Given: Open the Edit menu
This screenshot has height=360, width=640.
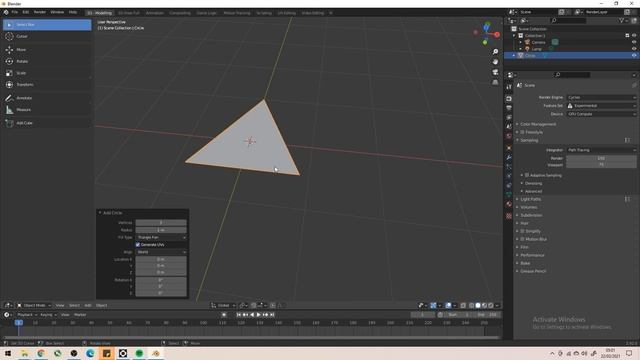Looking at the screenshot, I should [x=26, y=12].
